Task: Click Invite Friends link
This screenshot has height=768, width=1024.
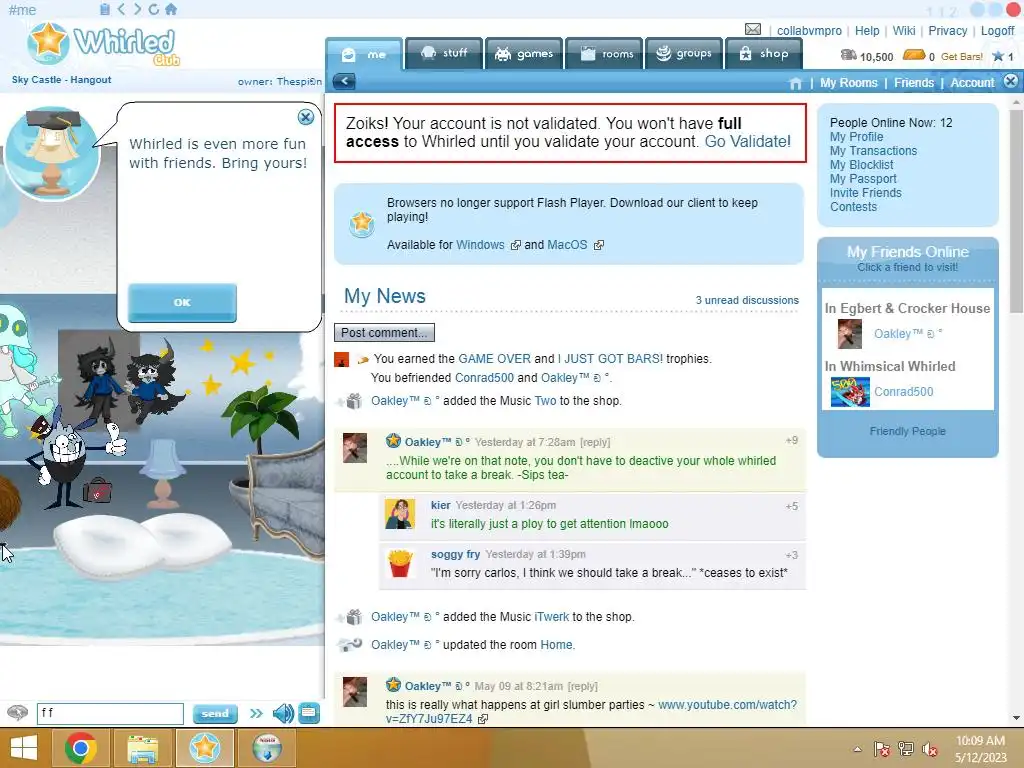Action: pos(865,193)
